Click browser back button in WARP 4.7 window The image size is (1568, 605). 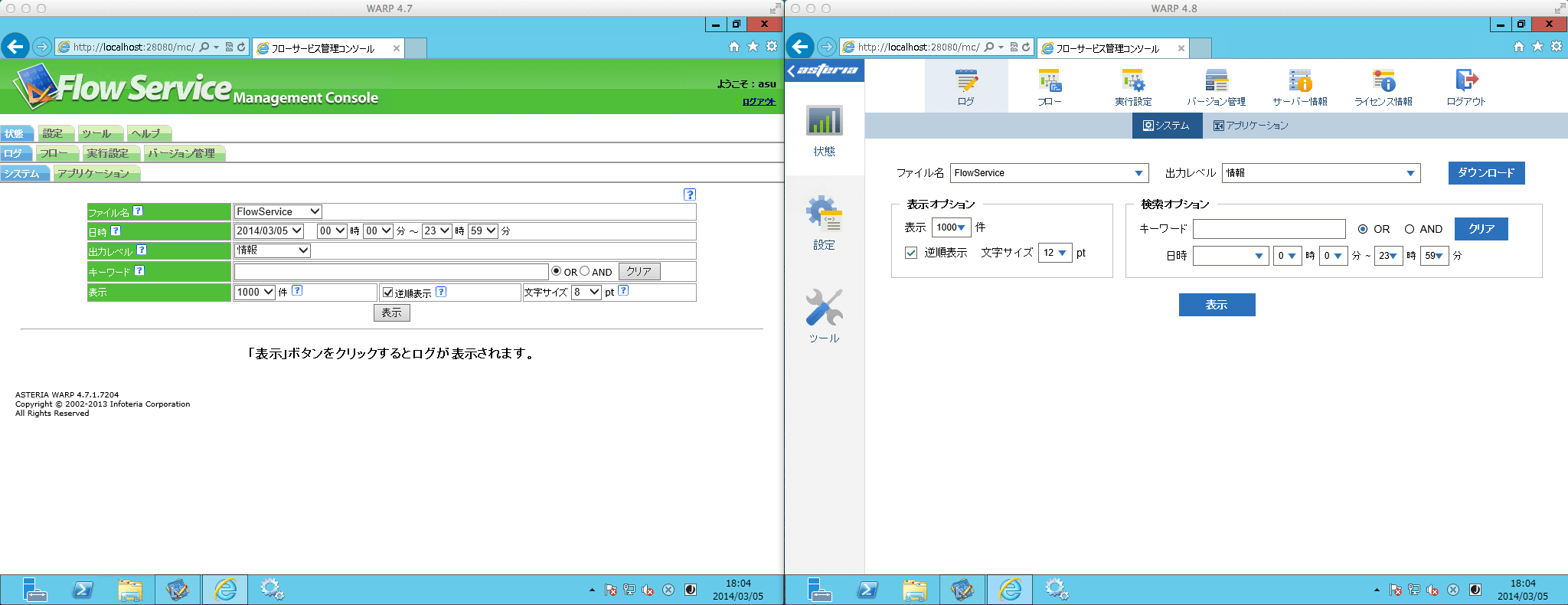pyautogui.click(x=15, y=47)
